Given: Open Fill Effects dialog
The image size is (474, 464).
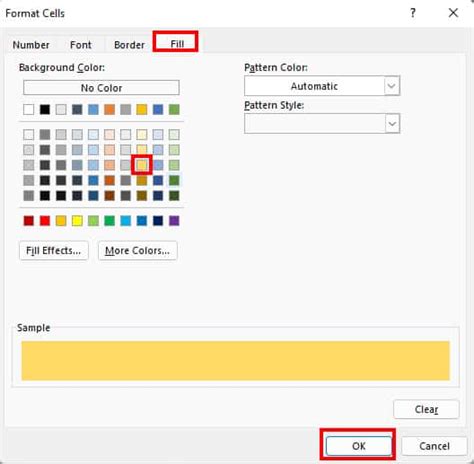Looking at the screenshot, I should point(54,250).
